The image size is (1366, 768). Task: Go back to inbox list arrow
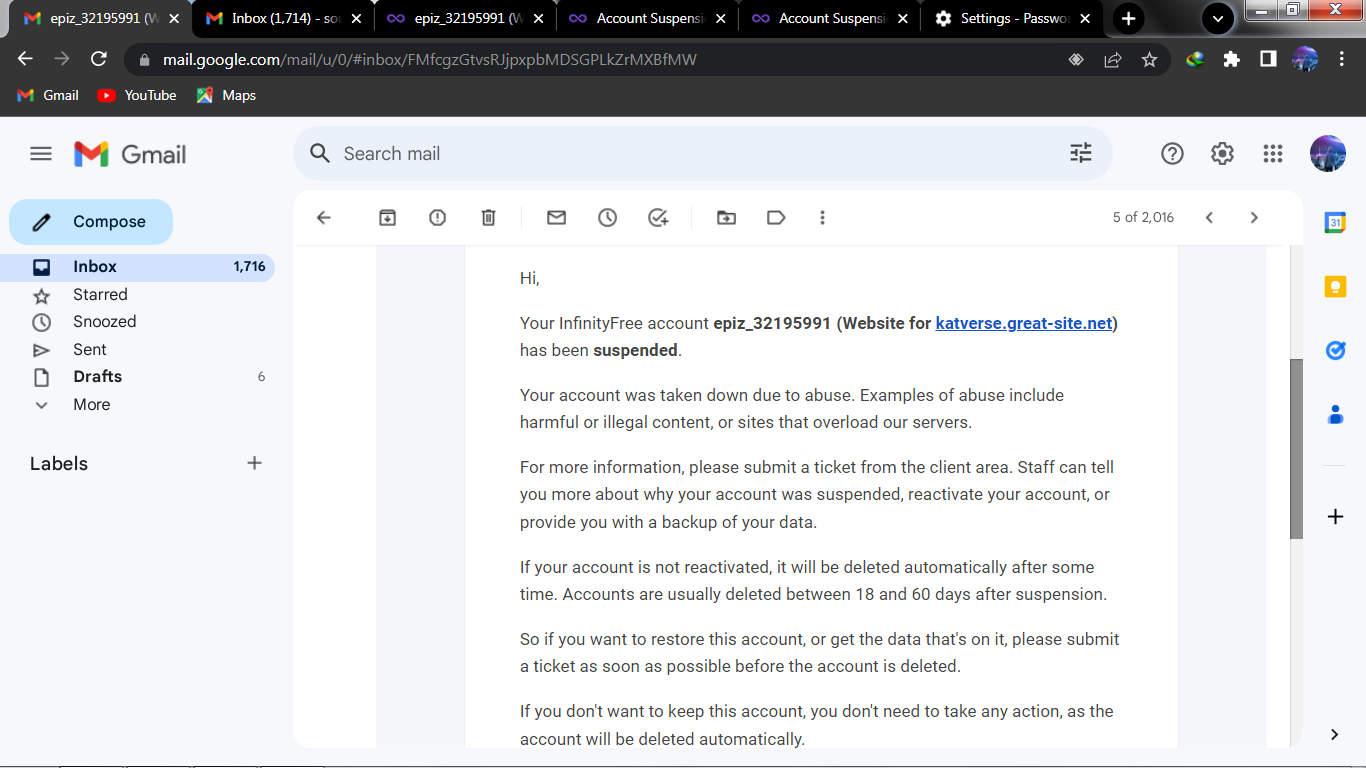(x=323, y=218)
